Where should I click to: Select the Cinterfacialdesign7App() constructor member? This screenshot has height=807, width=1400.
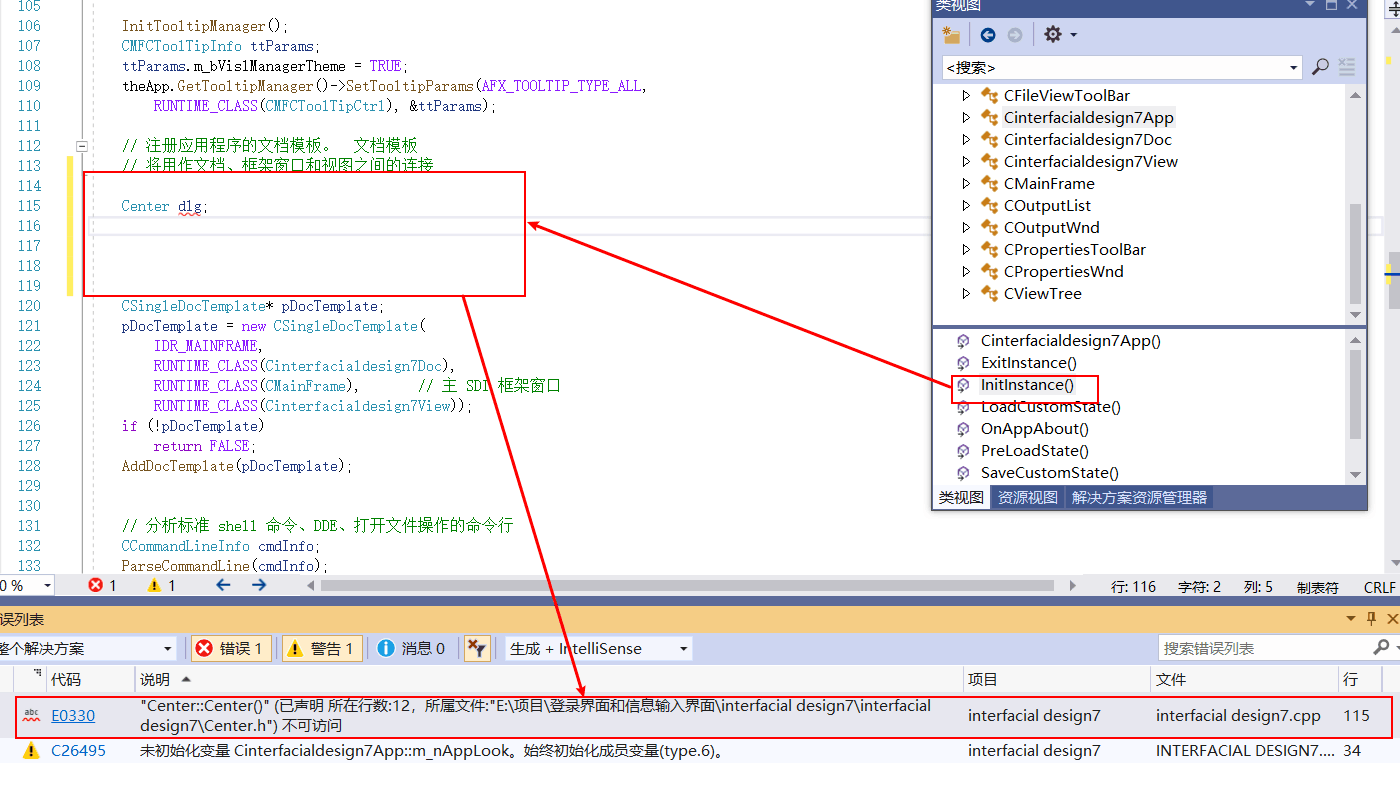pyautogui.click(x=1071, y=341)
